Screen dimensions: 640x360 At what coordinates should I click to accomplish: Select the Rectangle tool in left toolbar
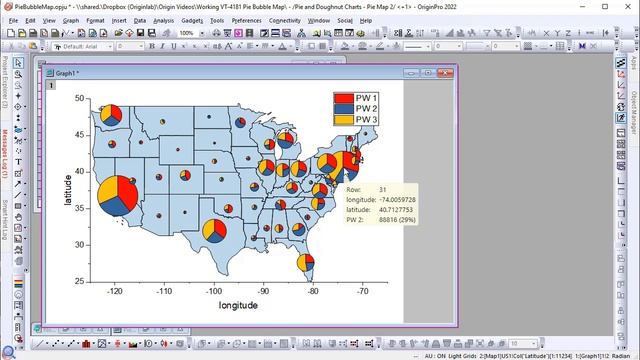coord(18,206)
